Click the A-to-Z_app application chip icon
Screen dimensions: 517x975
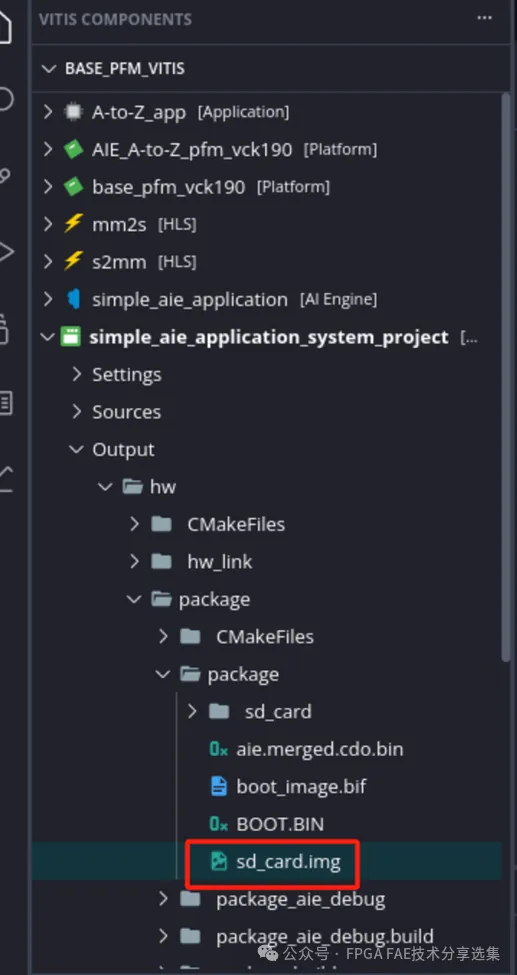73,112
